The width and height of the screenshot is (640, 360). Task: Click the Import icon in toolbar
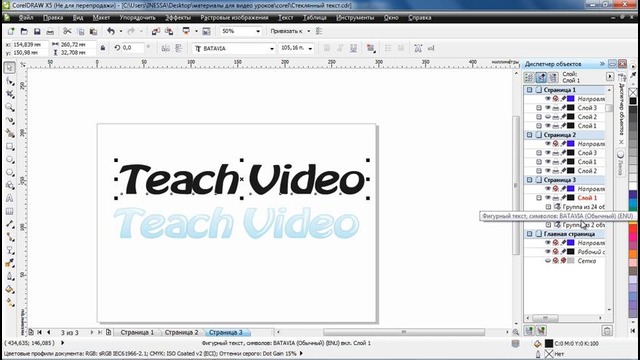click(156, 31)
